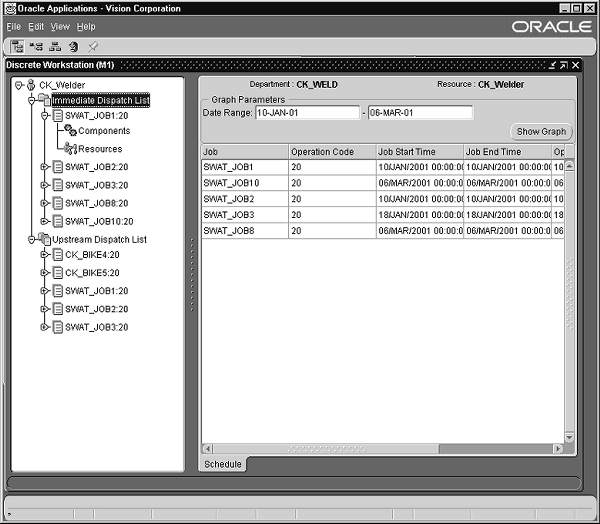Collapse the Immediate Dispatch List node

(32, 100)
